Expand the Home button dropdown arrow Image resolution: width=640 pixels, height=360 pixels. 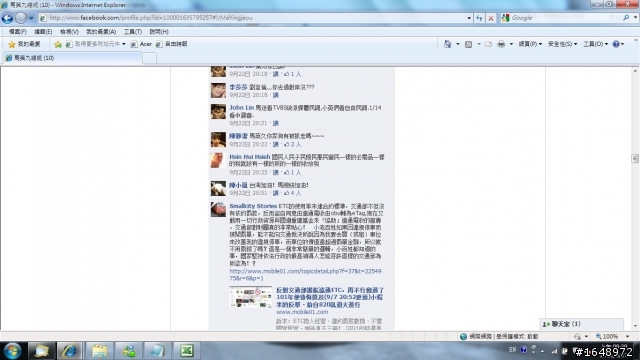point(458,44)
